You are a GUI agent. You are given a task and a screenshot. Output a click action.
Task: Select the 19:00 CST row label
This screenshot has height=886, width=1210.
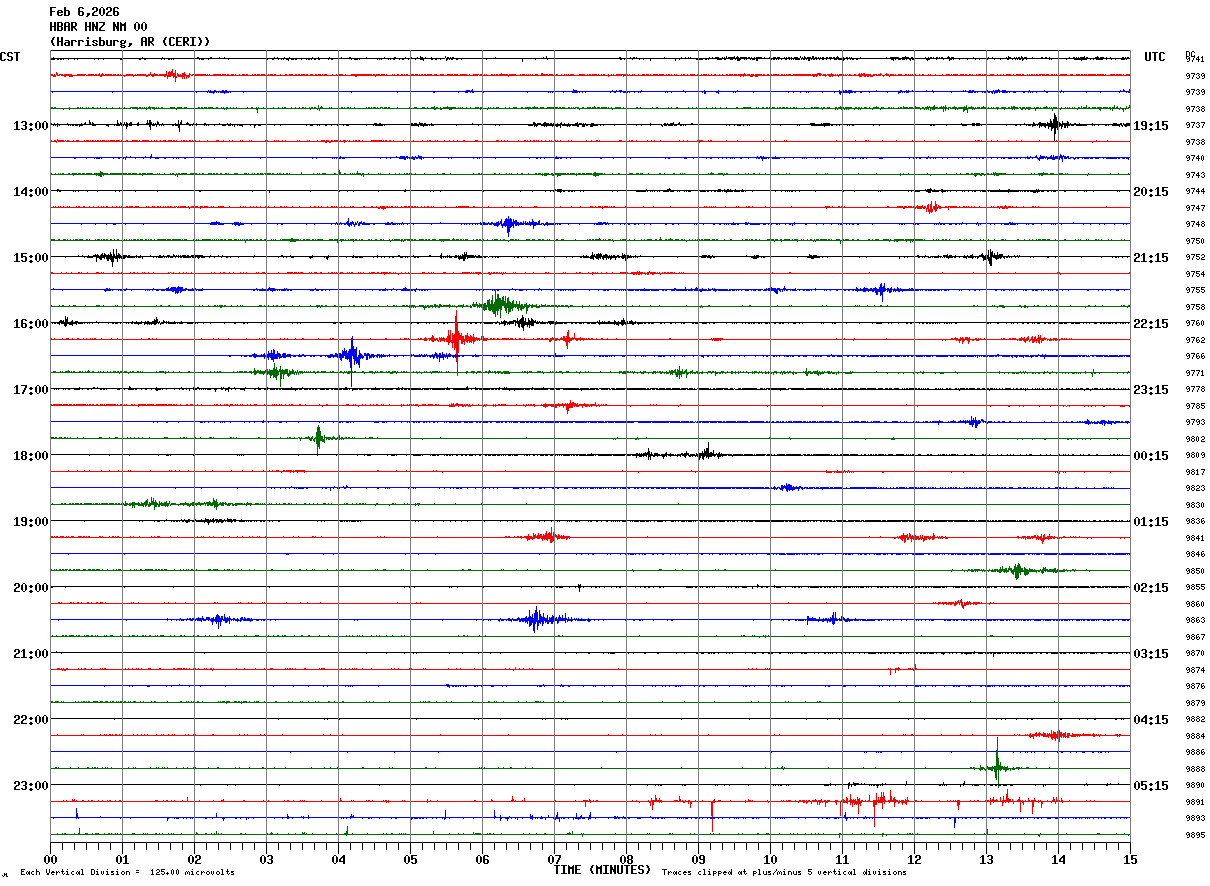coord(31,522)
